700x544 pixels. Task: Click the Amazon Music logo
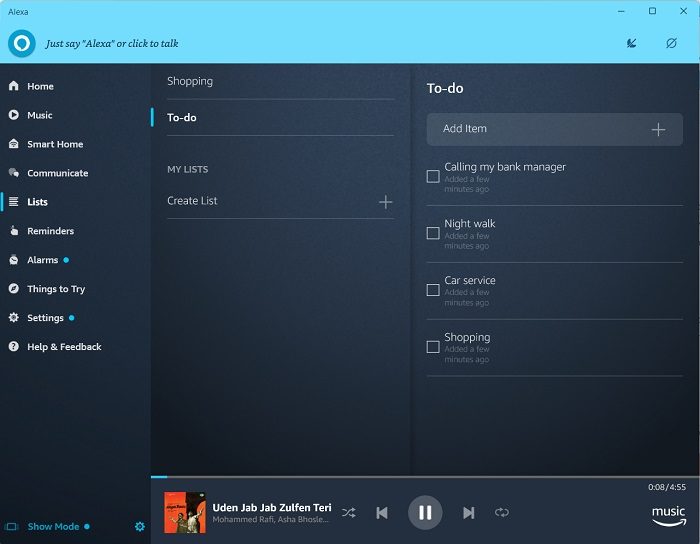pyautogui.click(x=668, y=516)
